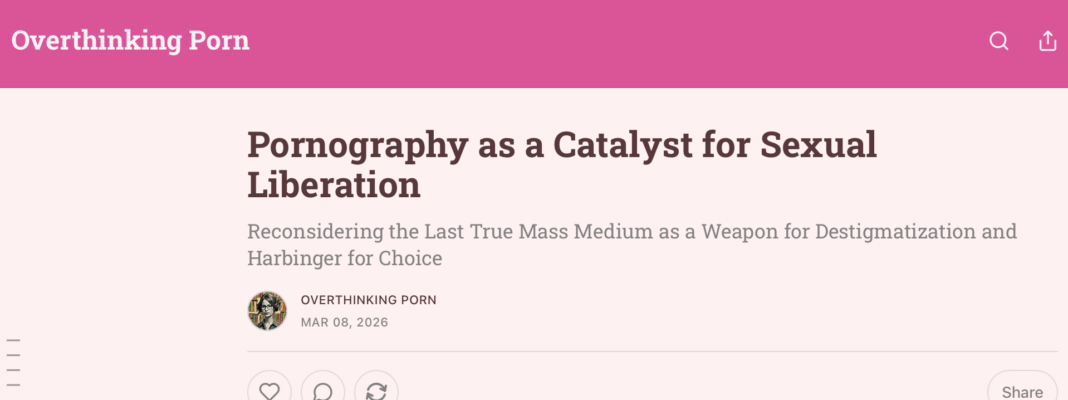
Task: Click the subtitle text 'Harbinger for Choice'
Action: pyautogui.click(x=344, y=258)
